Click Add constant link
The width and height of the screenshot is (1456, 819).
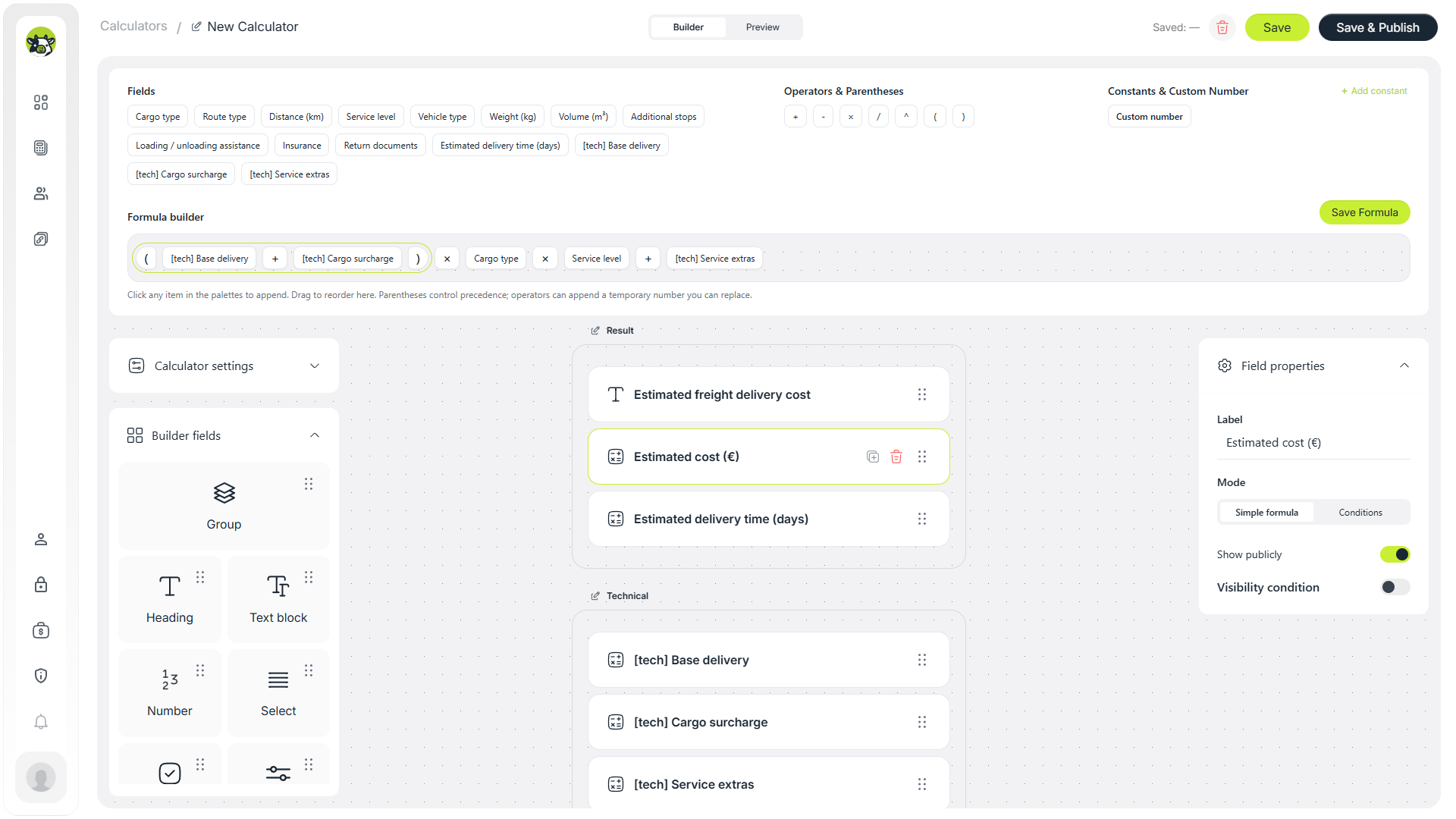pos(1374,91)
